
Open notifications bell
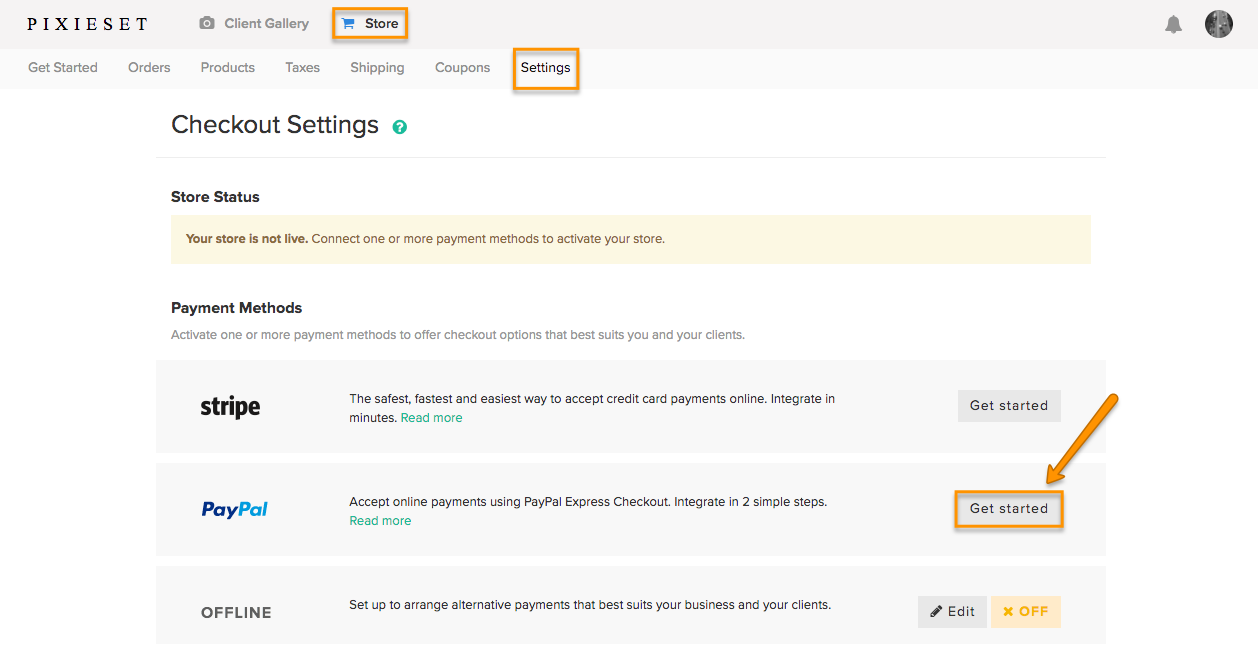(1174, 24)
